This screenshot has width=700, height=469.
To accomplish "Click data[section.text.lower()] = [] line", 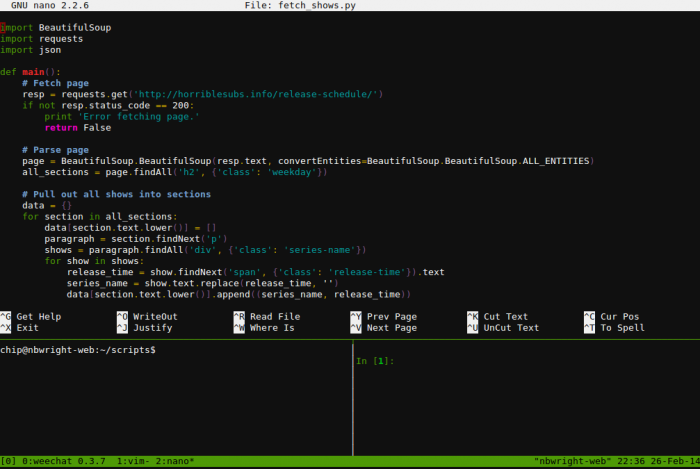I will [130, 228].
